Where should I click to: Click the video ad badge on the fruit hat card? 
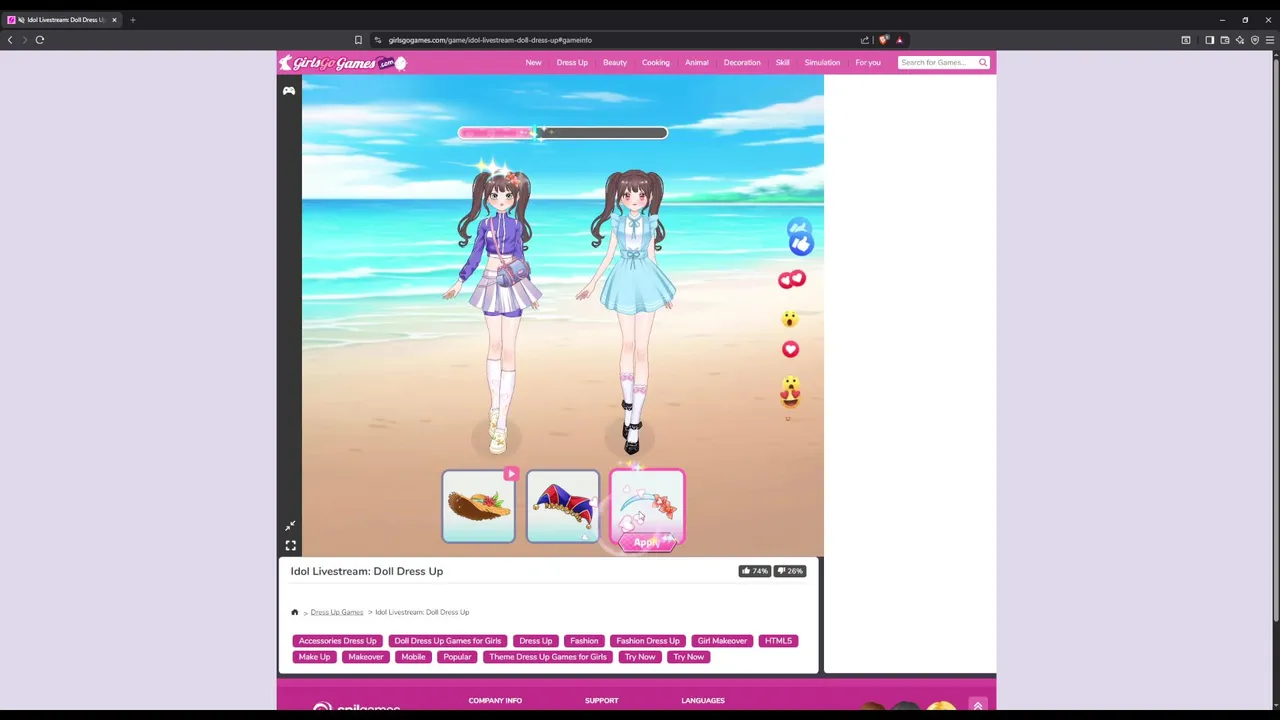click(x=511, y=473)
